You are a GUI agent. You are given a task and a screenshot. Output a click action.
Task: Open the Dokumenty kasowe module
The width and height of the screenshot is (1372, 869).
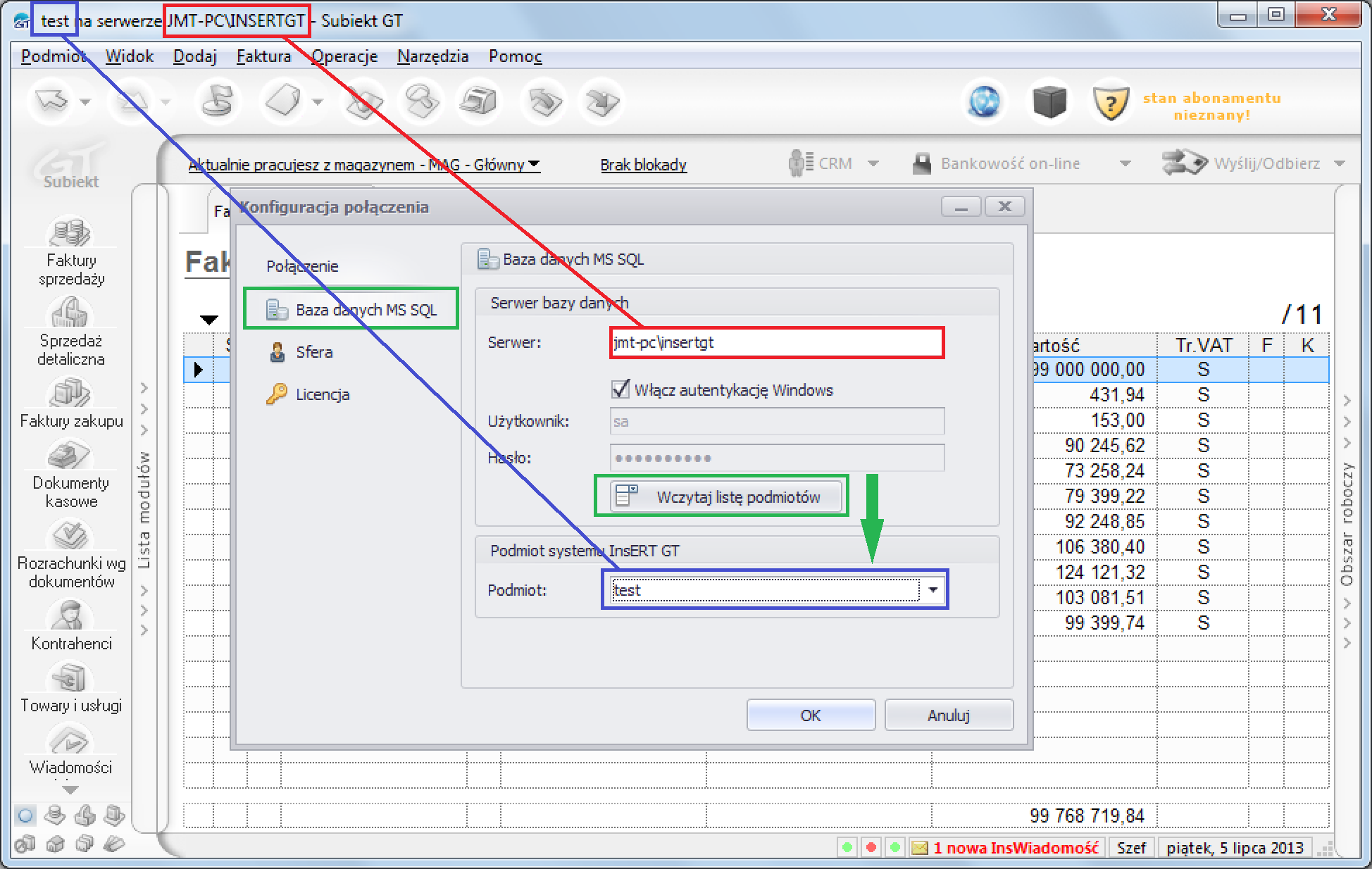tap(71, 474)
